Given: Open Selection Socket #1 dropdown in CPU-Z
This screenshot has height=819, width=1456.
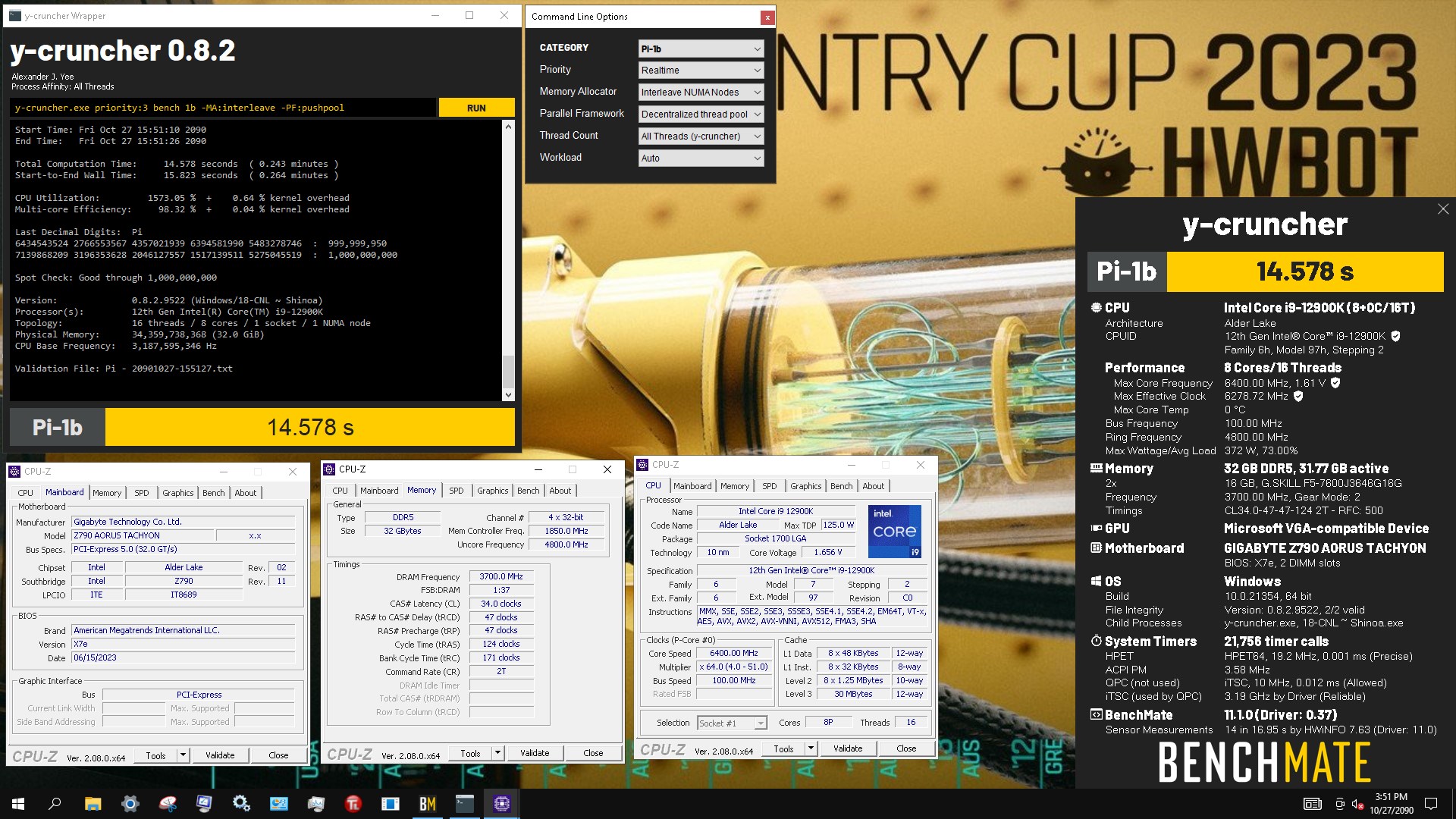Looking at the screenshot, I should (x=732, y=723).
